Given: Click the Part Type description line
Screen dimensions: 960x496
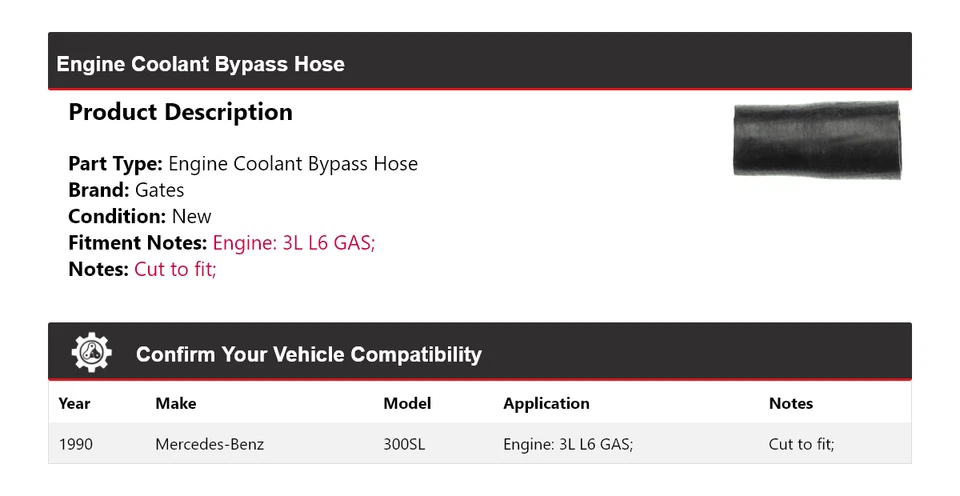Looking at the screenshot, I should [x=243, y=164].
